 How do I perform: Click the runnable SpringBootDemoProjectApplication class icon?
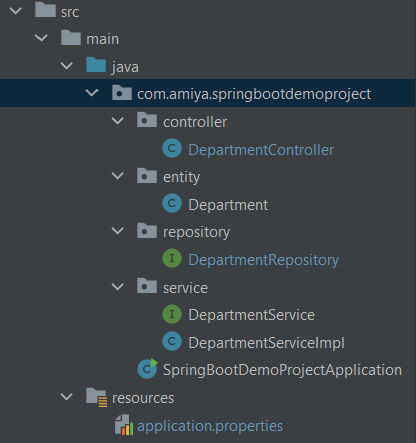pos(147,369)
